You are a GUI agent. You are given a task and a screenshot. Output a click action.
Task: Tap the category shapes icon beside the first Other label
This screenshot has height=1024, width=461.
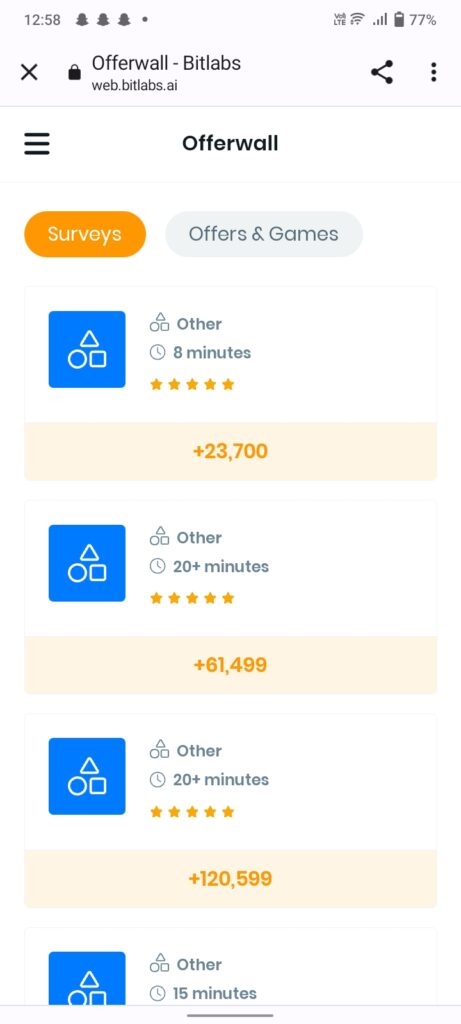coord(159,322)
